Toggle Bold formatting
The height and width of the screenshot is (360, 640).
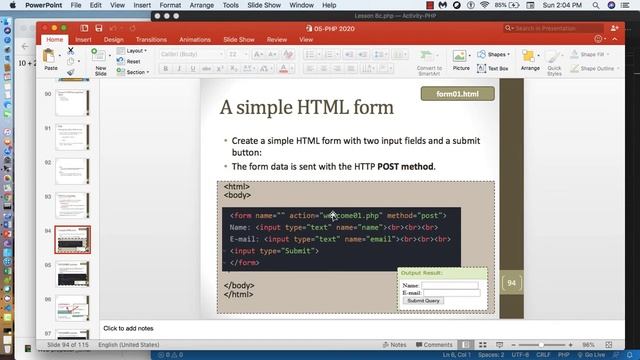pos(166,69)
